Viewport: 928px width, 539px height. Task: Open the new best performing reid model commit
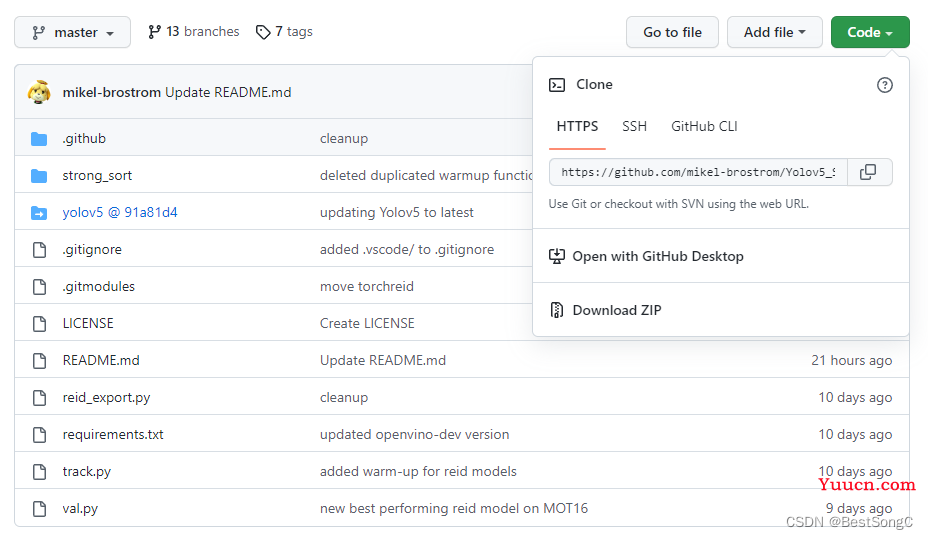point(454,508)
